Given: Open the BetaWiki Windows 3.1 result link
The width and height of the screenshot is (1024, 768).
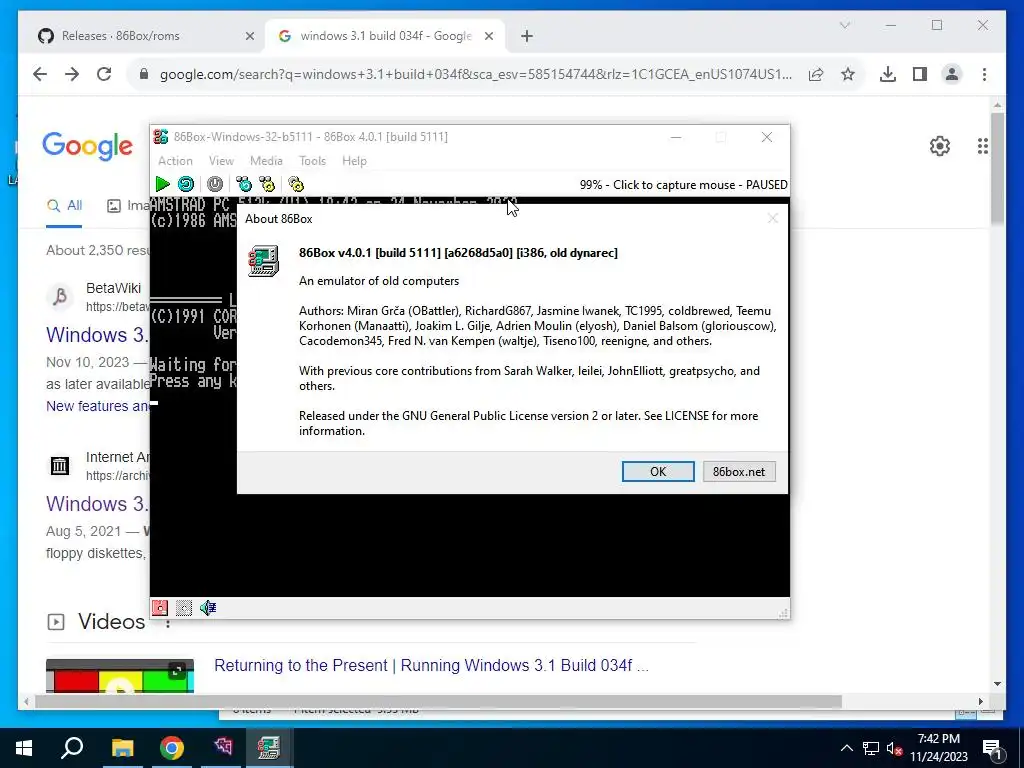Looking at the screenshot, I should [x=97, y=334].
